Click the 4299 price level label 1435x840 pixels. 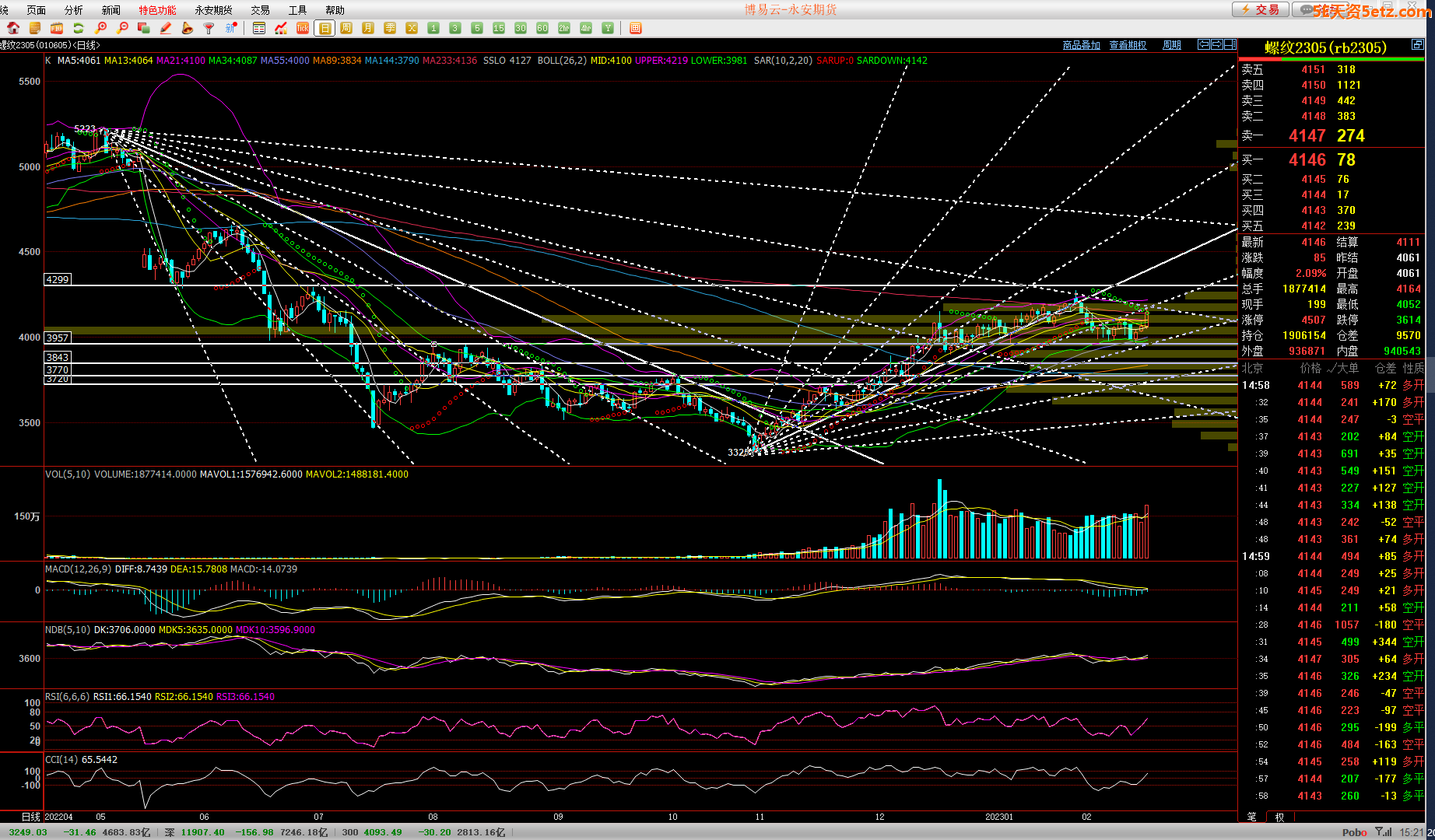pos(58,279)
